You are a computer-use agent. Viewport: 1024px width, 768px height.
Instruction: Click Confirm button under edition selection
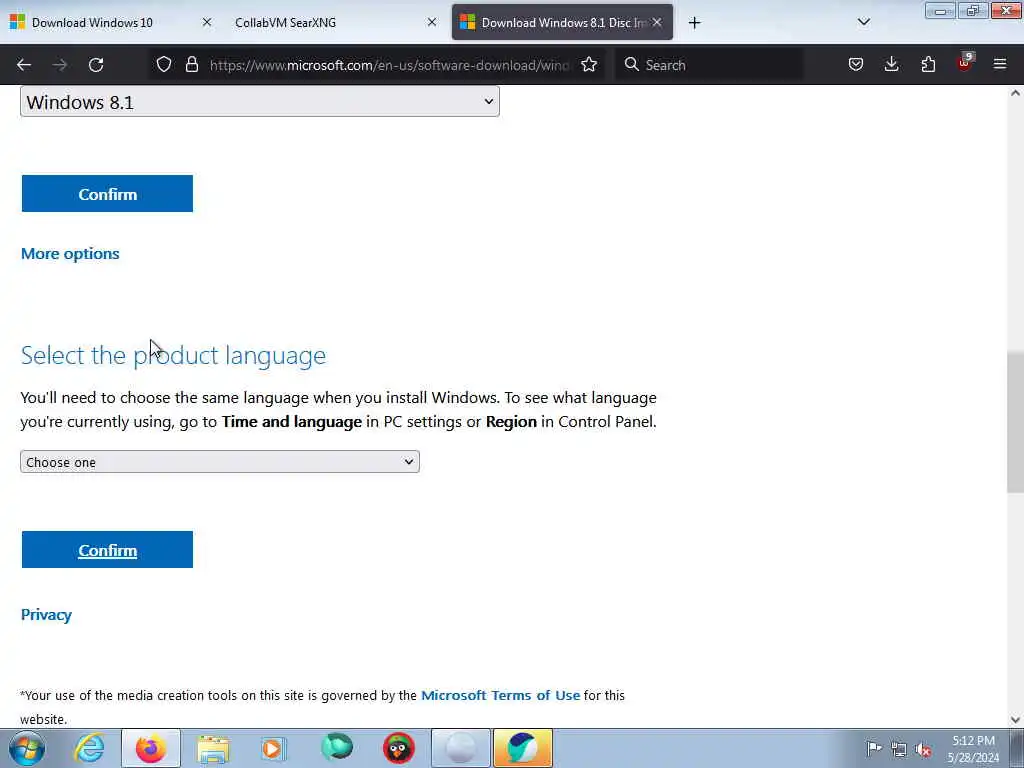click(x=107, y=193)
